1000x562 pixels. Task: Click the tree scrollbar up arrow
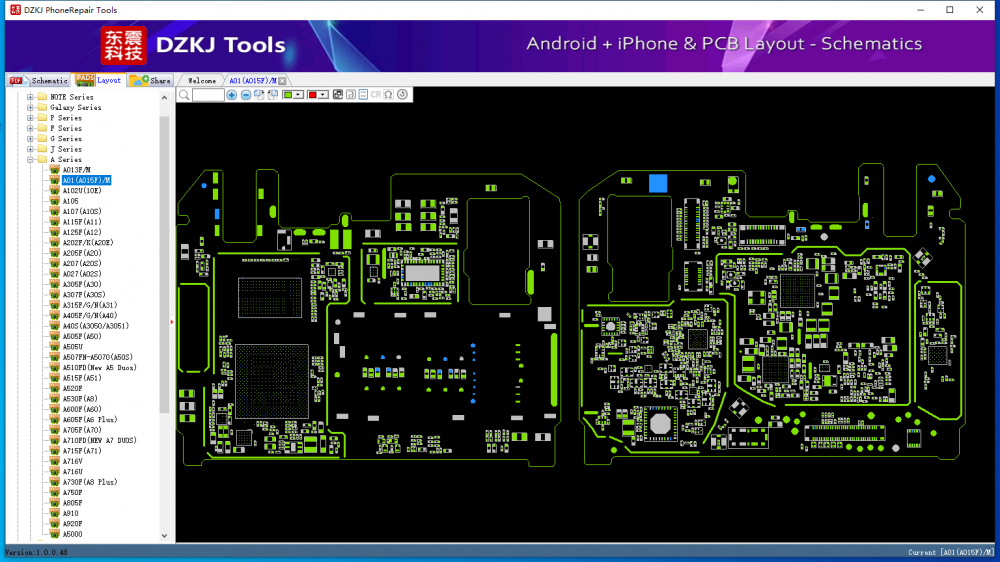[x=165, y=98]
